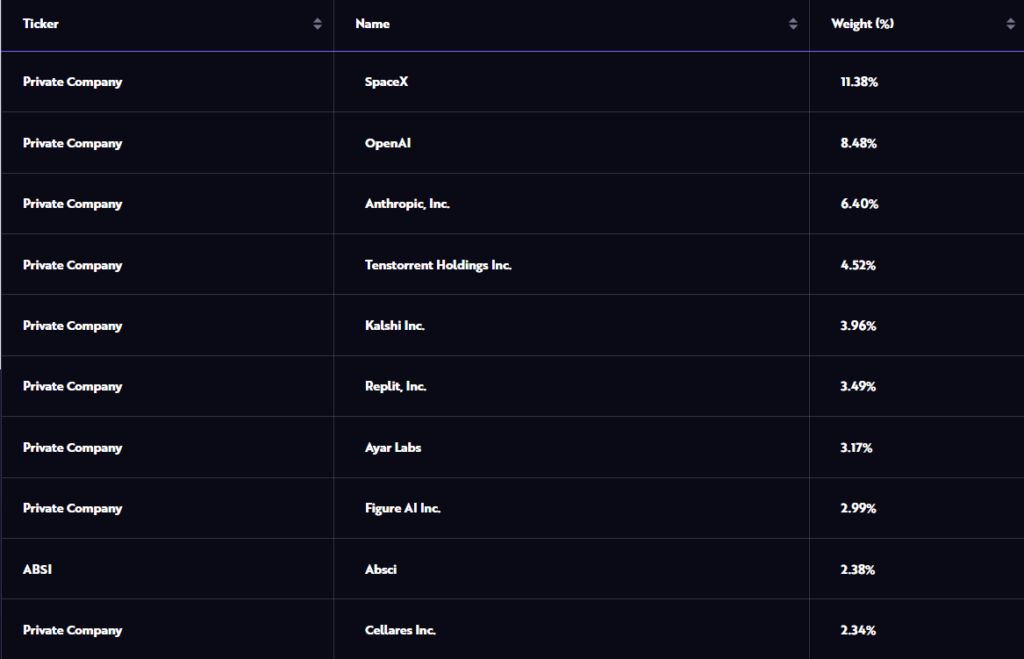This screenshot has height=659, width=1024.
Task: Toggle sorting on Weight (%) column arrows
Action: [1010, 24]
